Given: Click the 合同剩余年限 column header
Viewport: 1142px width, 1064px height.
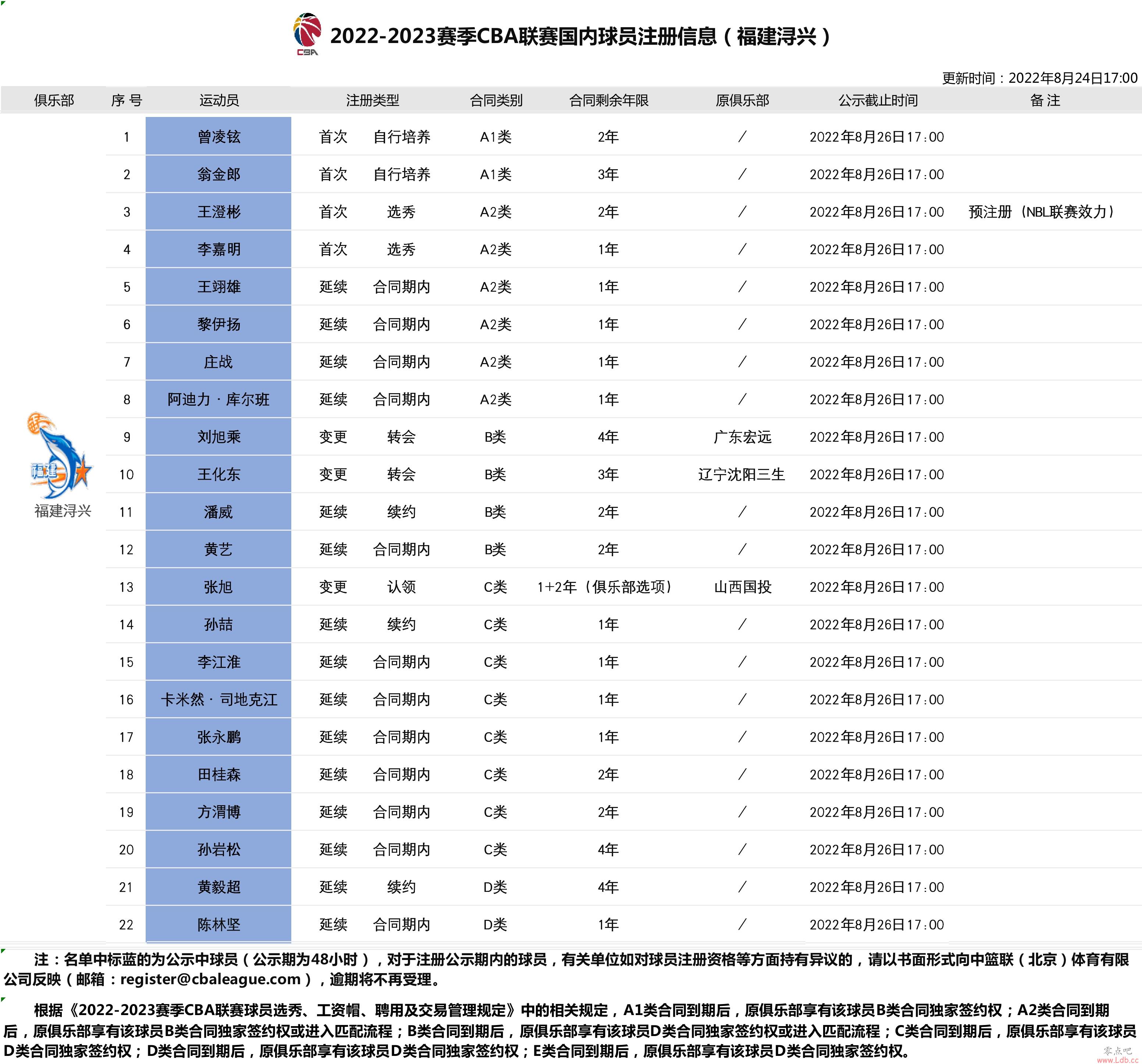Looking at the screenshot, I should pos(609,100).
